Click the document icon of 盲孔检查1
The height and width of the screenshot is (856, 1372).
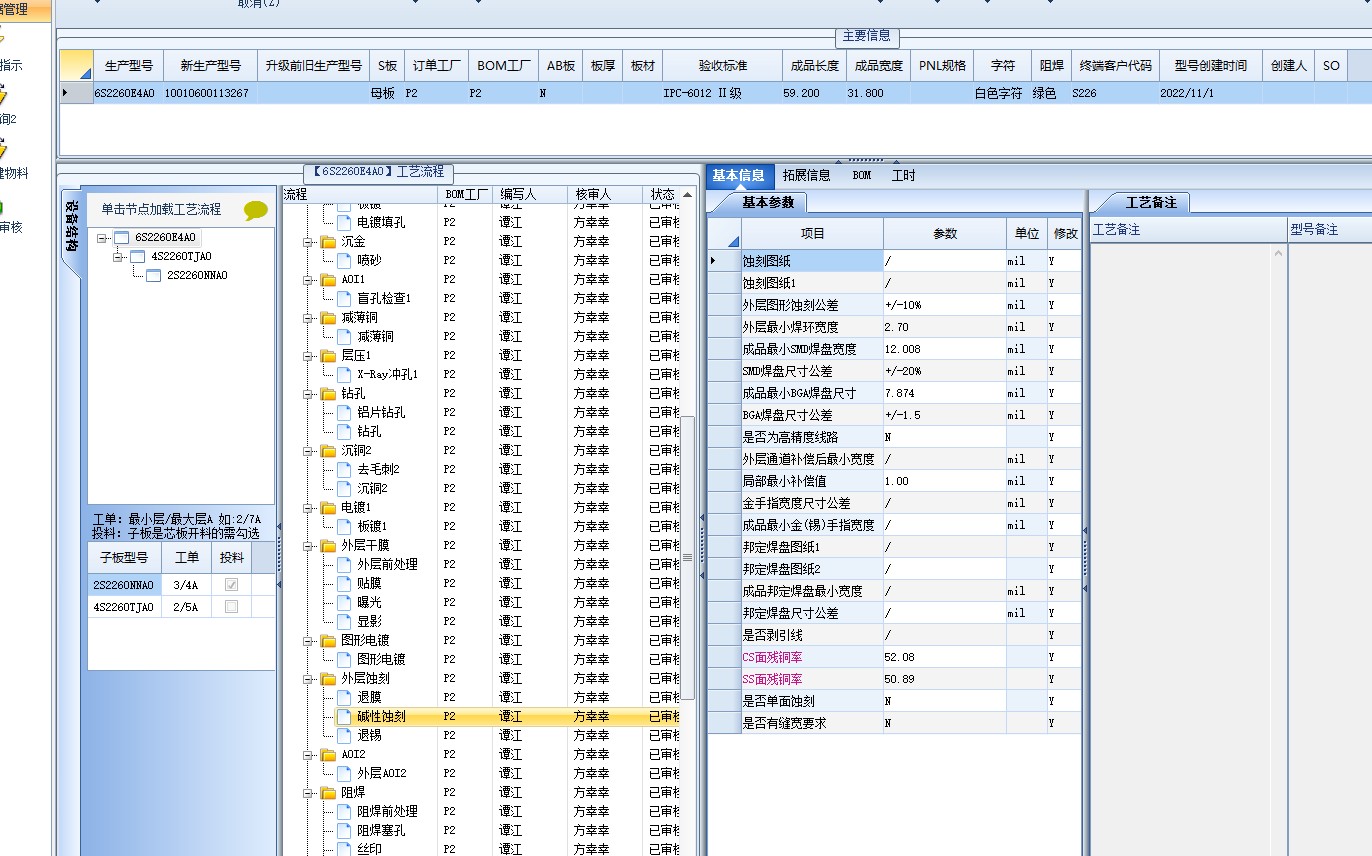tap(344, 299)
